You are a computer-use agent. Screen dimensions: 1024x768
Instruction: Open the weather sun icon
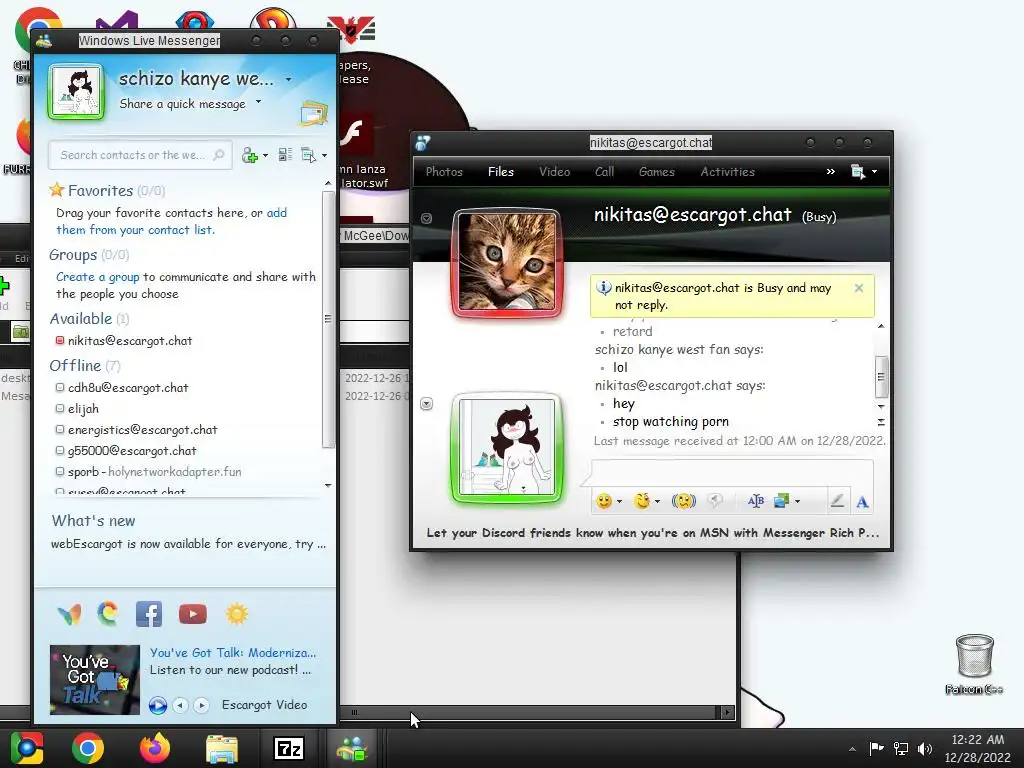click(236, 614)
